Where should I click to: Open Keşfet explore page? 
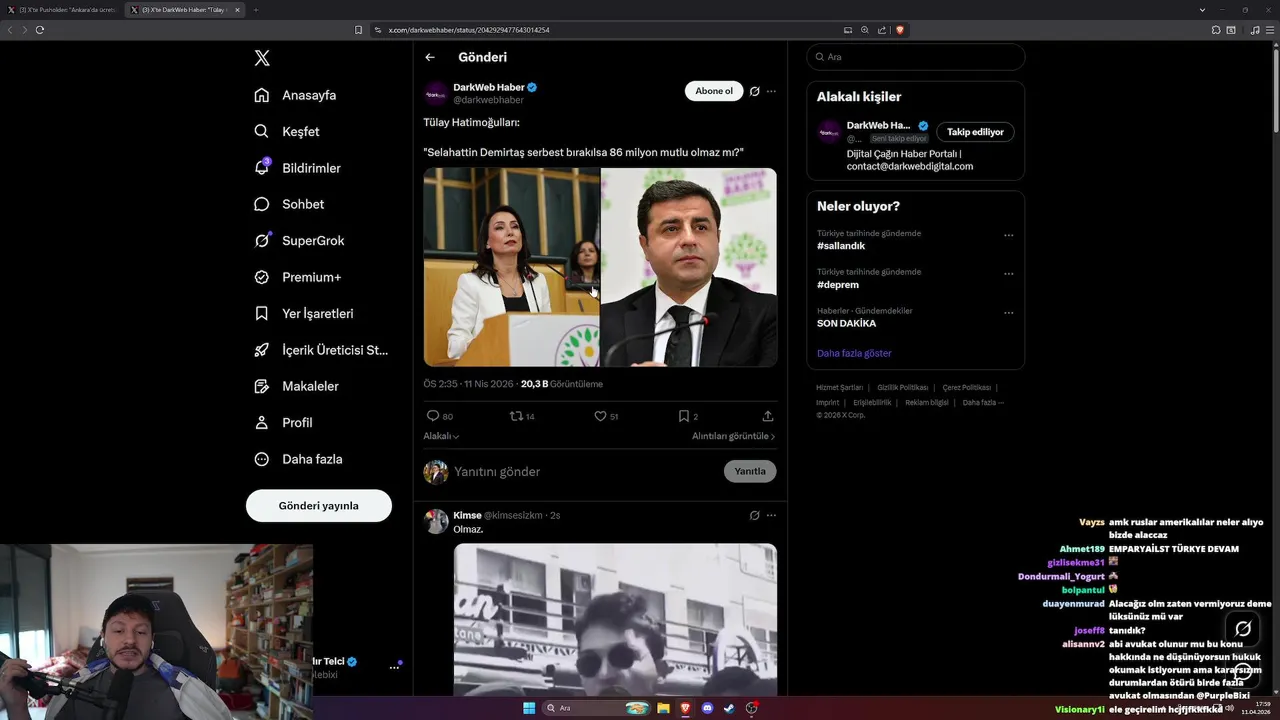tap(287, 131)
